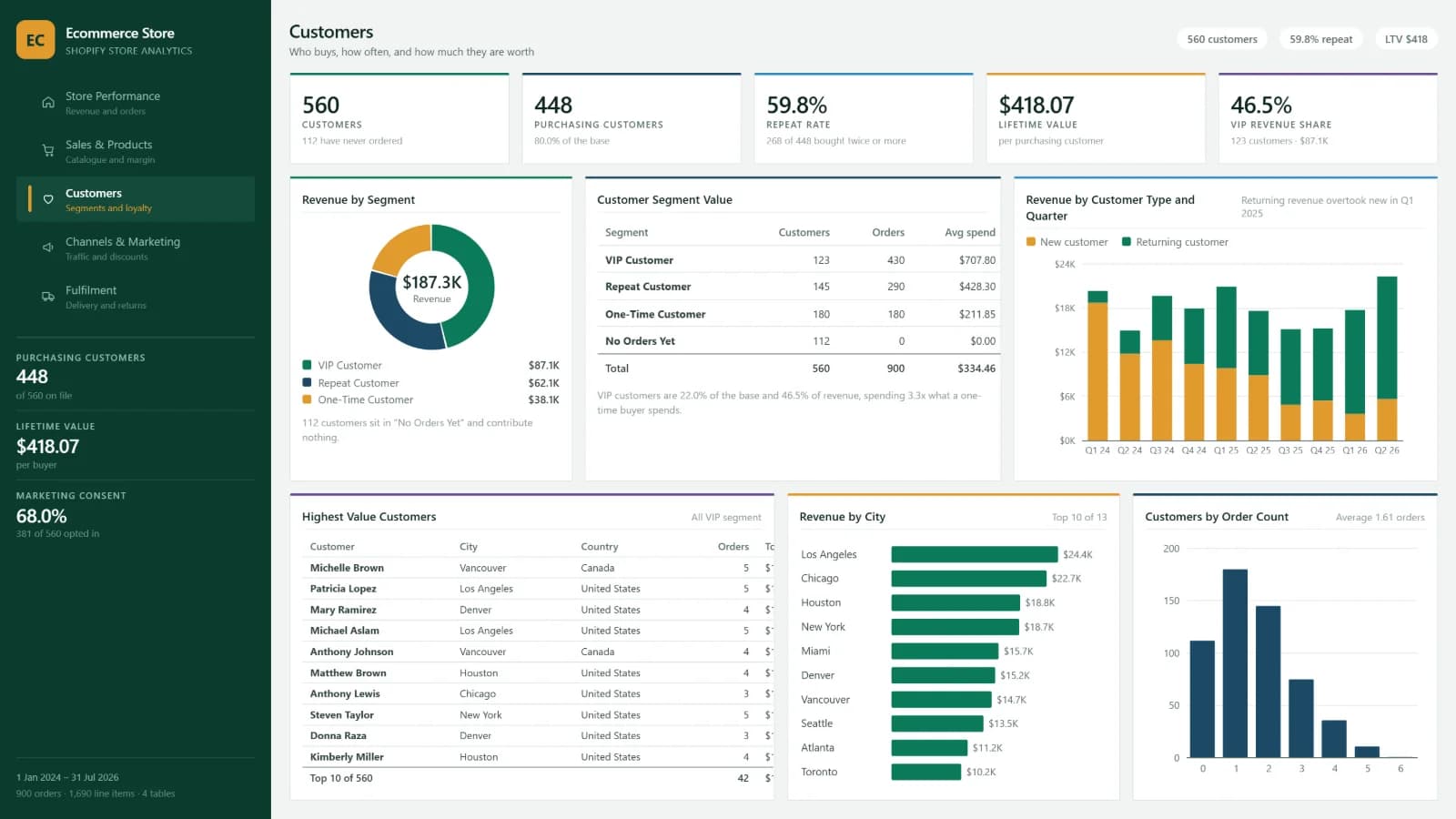Click the $334.46 total avg spend

[x=976, y=369]
